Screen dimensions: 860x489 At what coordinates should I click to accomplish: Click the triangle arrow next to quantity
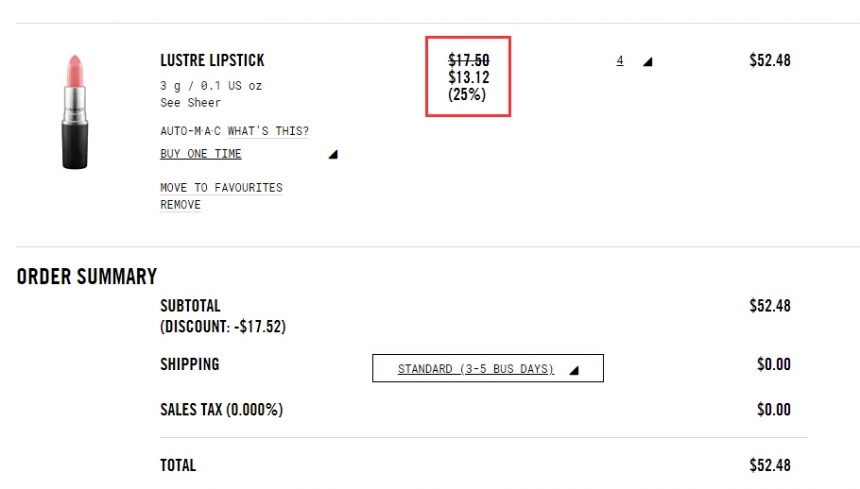pyautogui.click(x=647, y=62)
